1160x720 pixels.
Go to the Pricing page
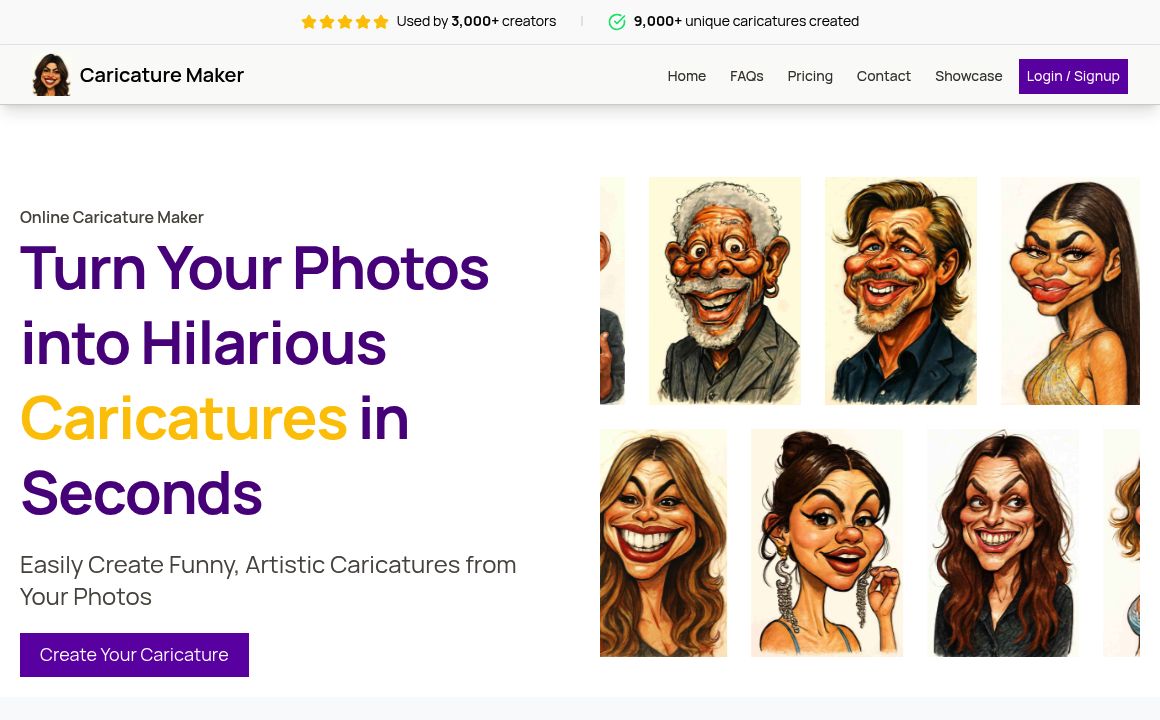point(810,75)
